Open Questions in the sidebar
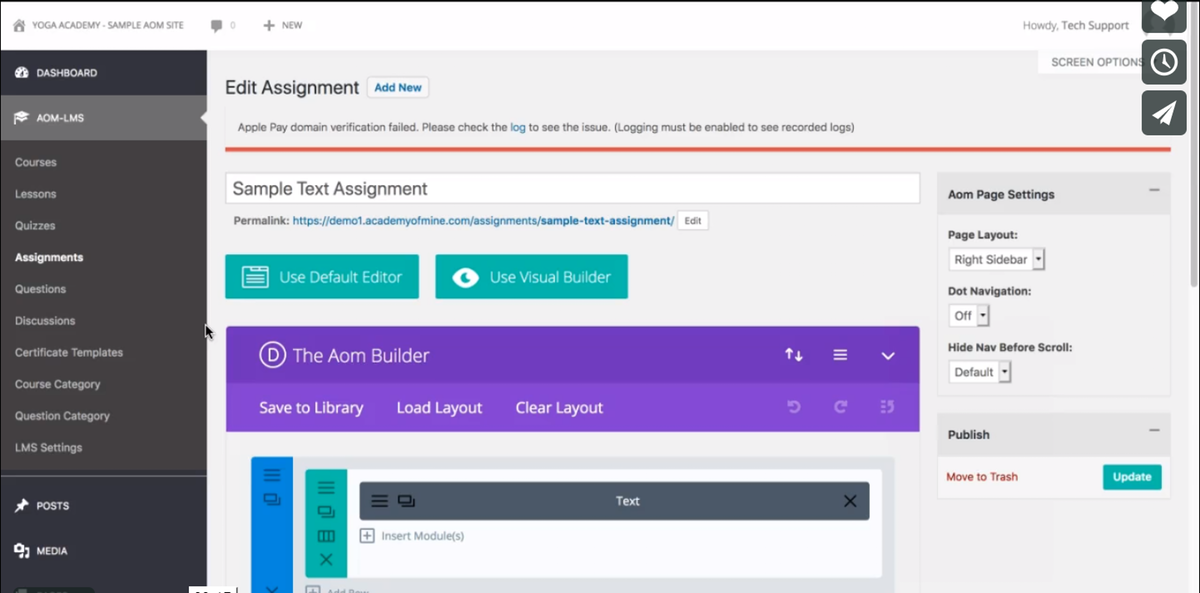 pos(40,289)
